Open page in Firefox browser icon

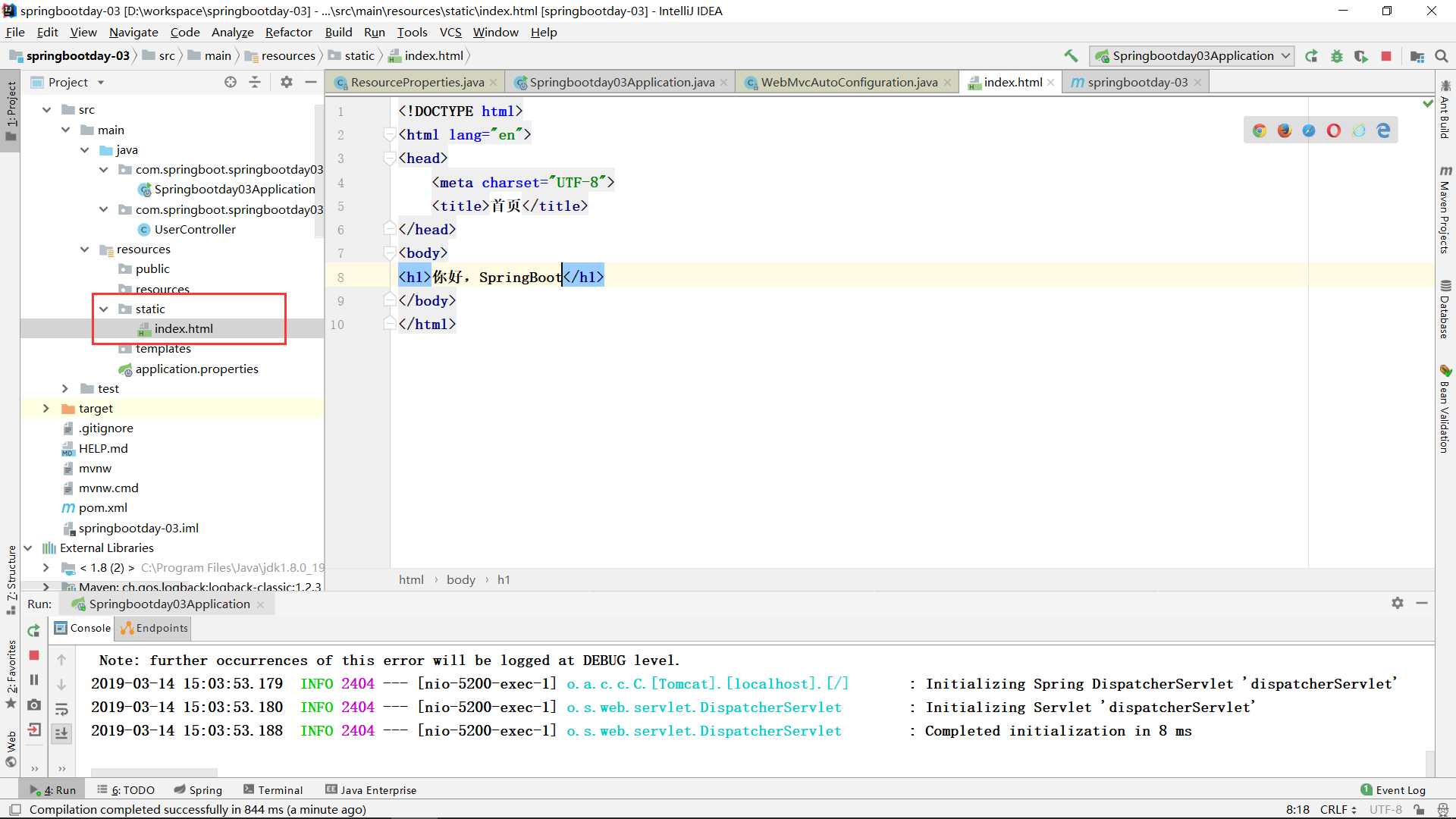tap(1284, 130)
